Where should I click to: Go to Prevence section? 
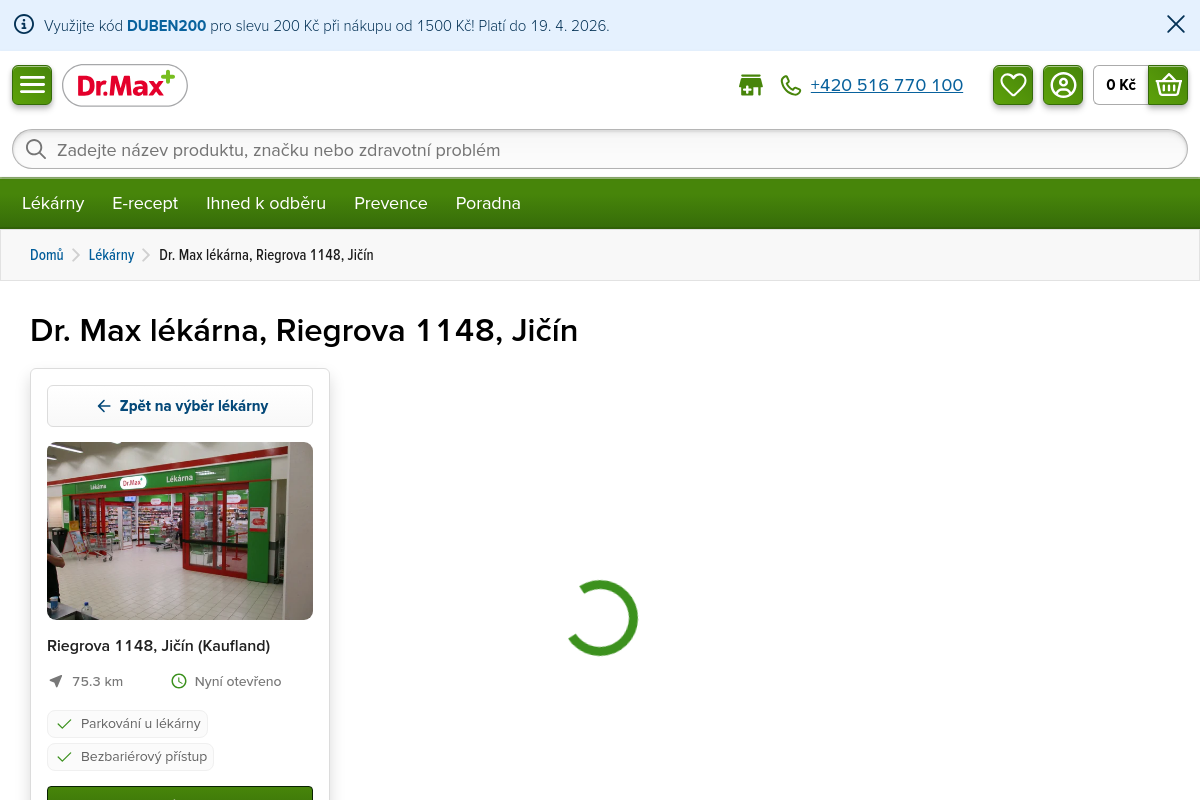pyautogui.click(x=391, y=204)
